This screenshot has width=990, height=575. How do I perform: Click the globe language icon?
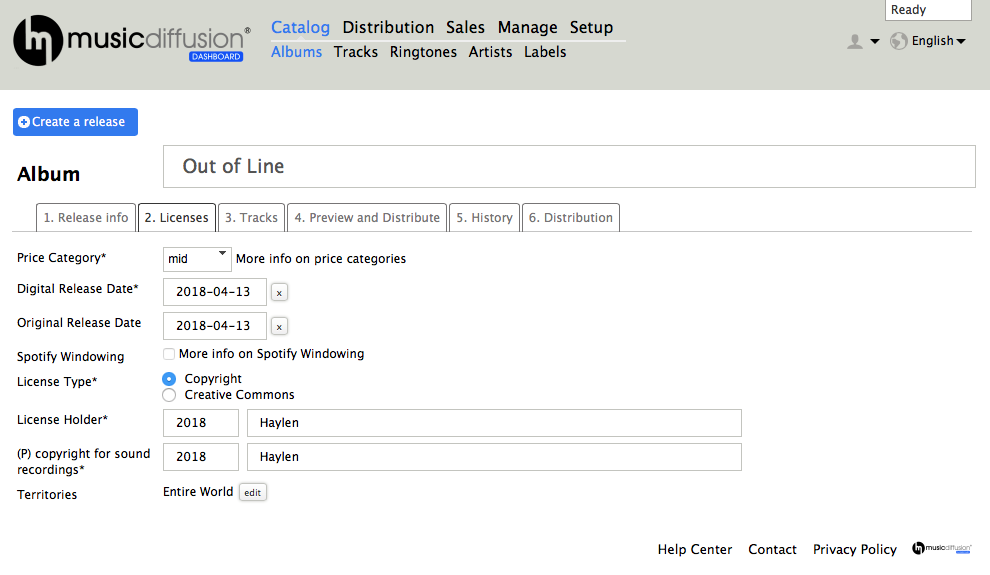click(898, 41)
